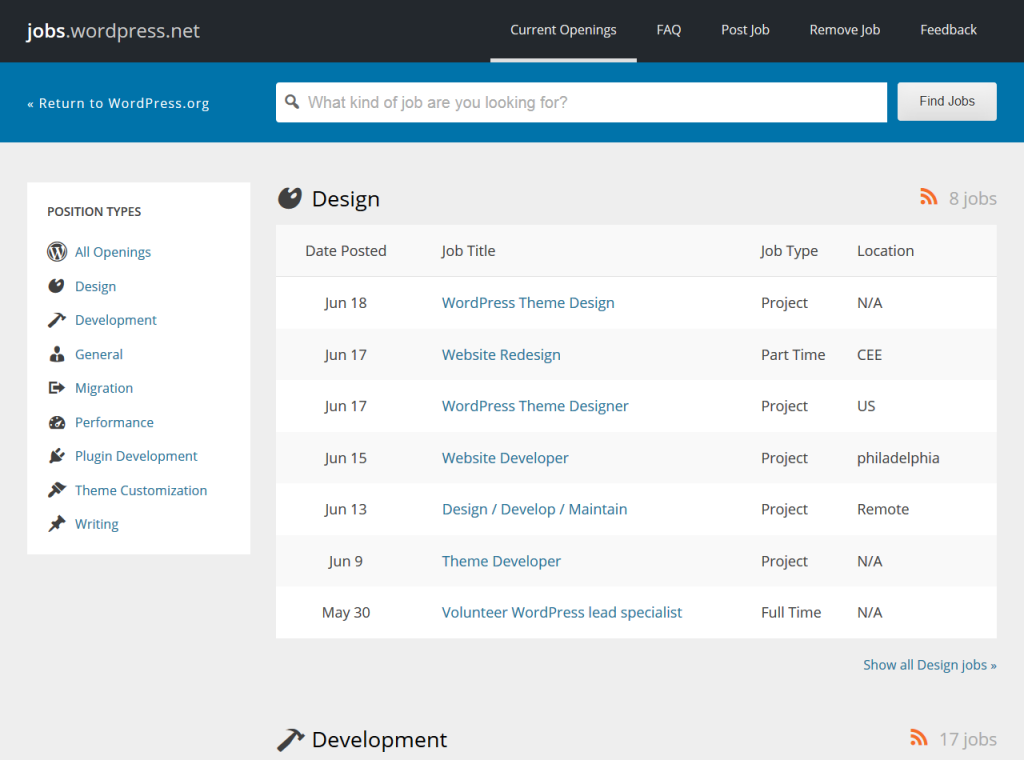Click the Writing pushpin icon in sidebar

click(57, 524)
